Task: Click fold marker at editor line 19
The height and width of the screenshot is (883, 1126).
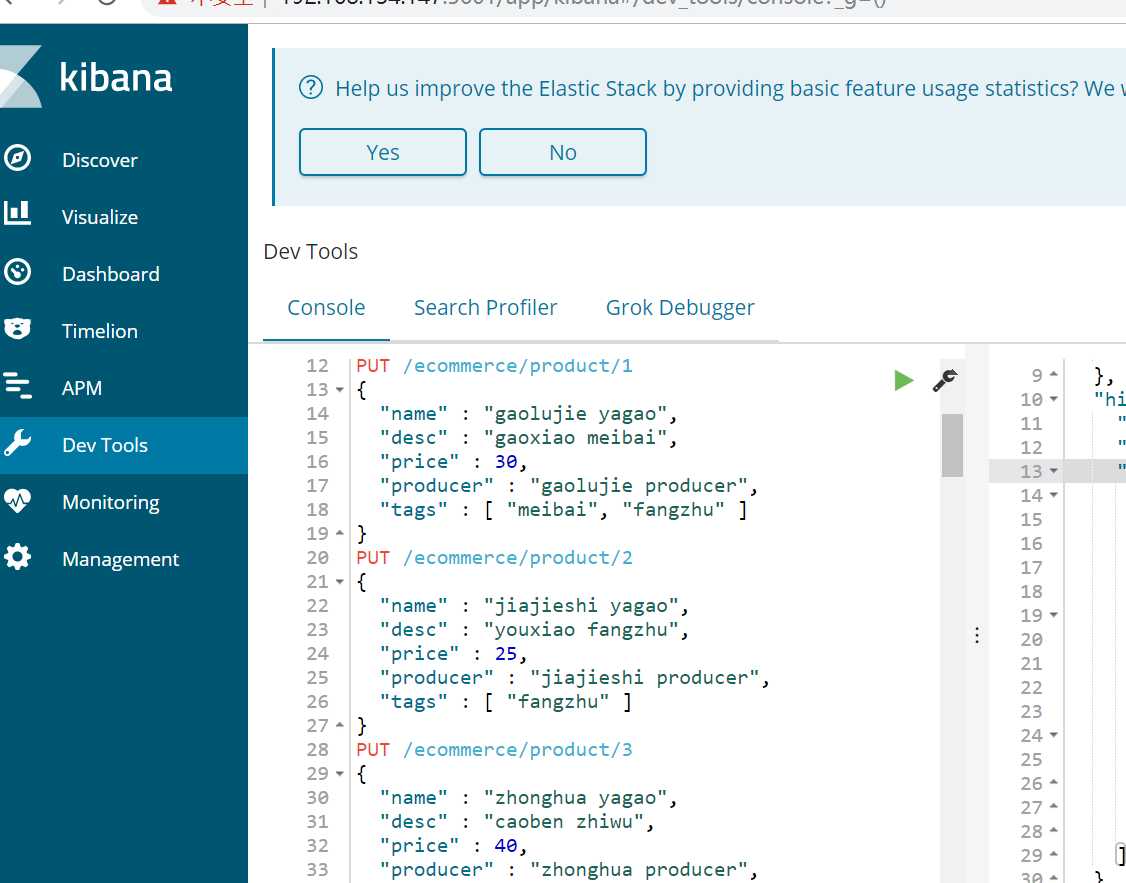Action: click(x=339, y=533)
